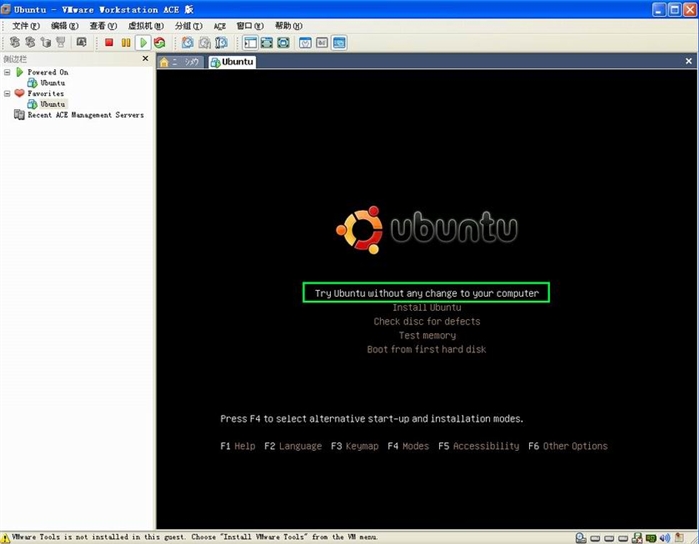
Task: Open the 窗口(W) menu
Action: click(x=250, y=26)
